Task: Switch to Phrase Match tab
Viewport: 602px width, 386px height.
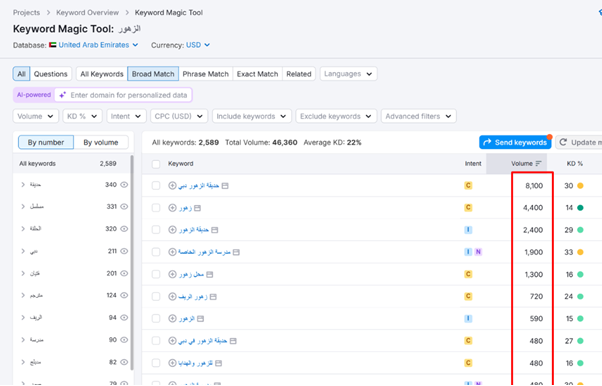Action: (x=205, y=74)
